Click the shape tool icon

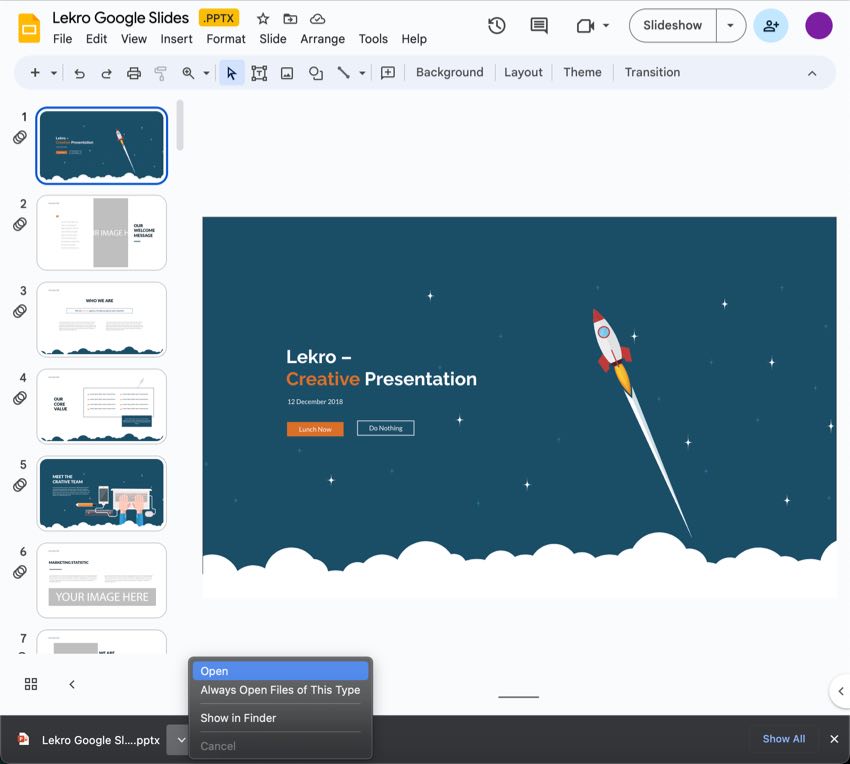tap(315, 73)
